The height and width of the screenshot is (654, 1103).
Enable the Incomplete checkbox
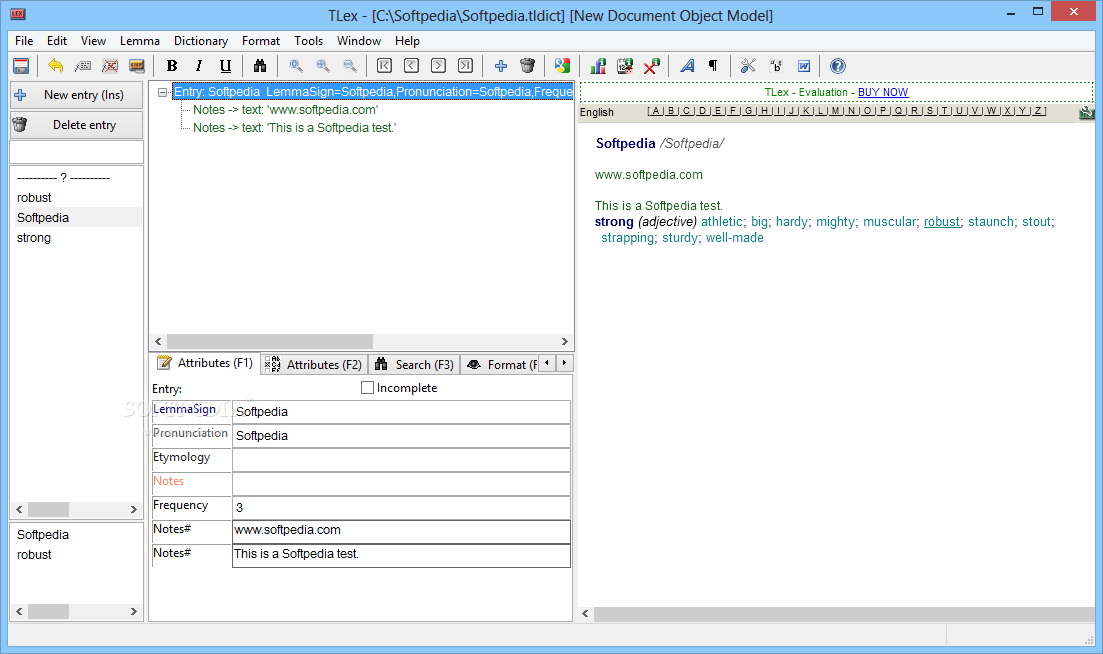pos(367,388)
